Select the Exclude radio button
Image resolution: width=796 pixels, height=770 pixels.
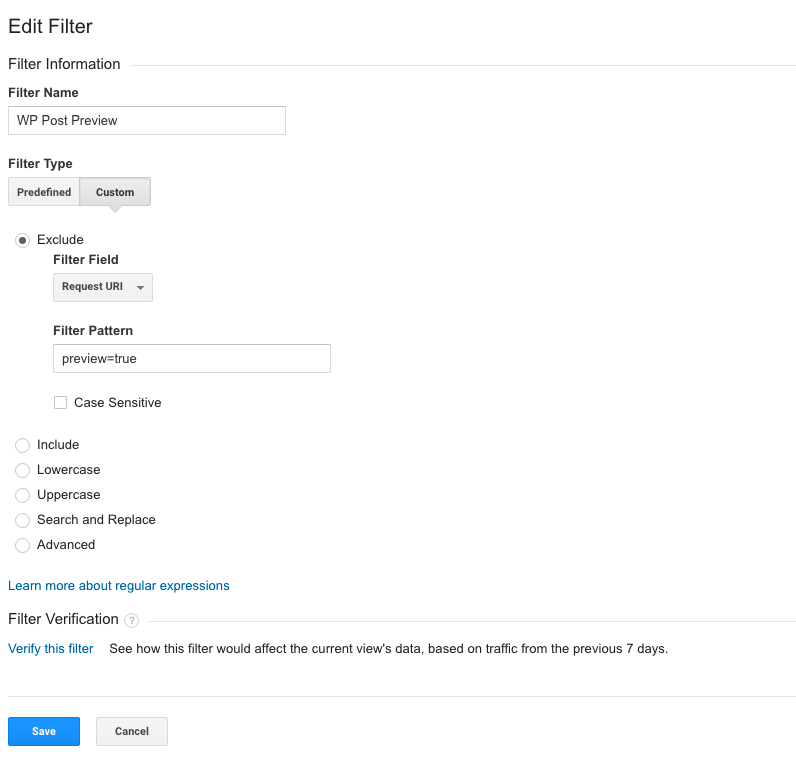tap(23, 240)
